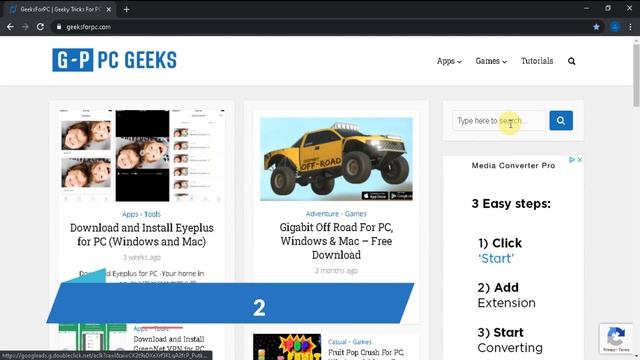The height and width of the screenshot is (360, 640).
Task: Go back with the browser back arrow
Action: 10,27
